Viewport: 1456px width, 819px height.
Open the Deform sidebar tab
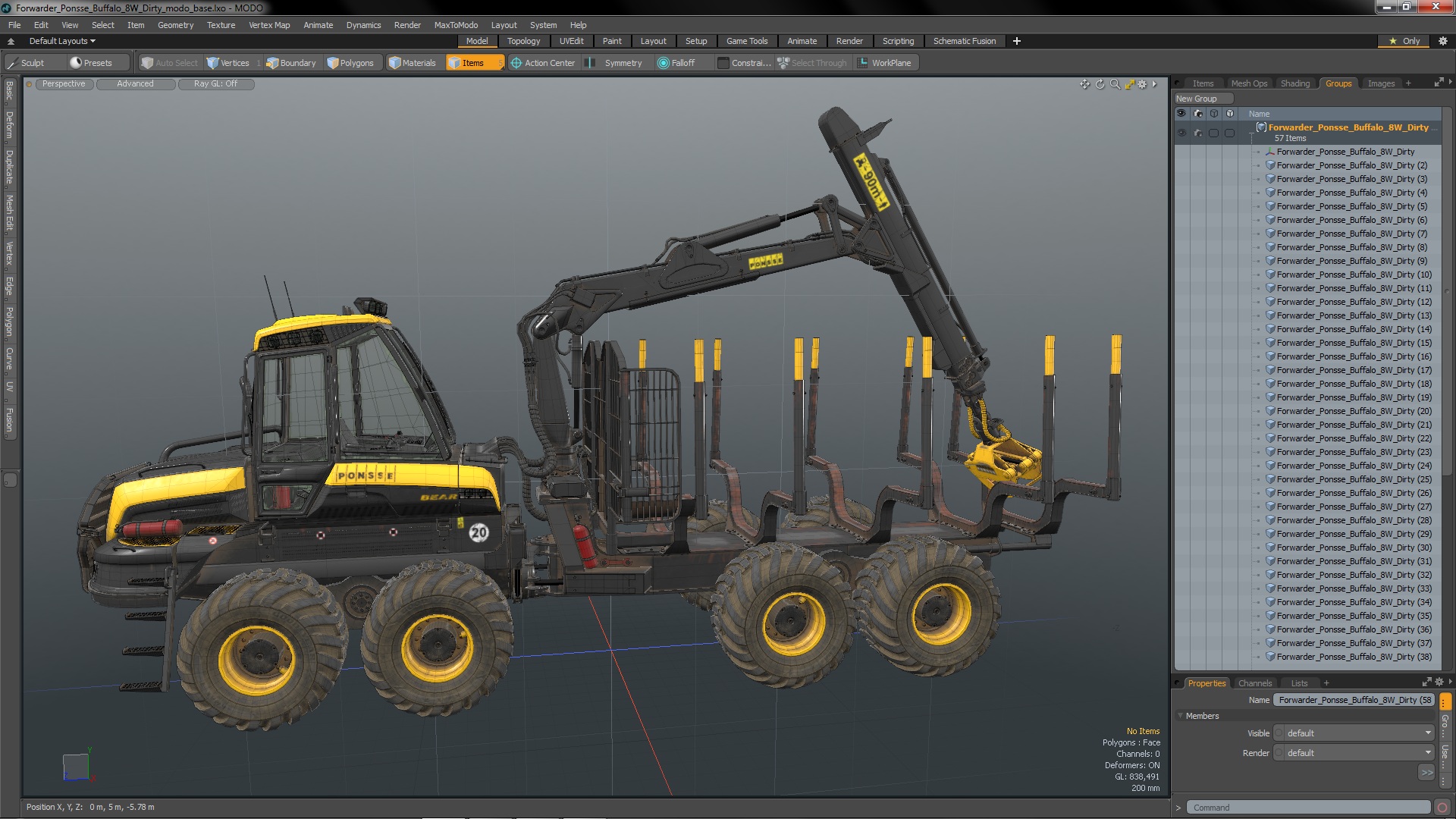click(9, 126)
